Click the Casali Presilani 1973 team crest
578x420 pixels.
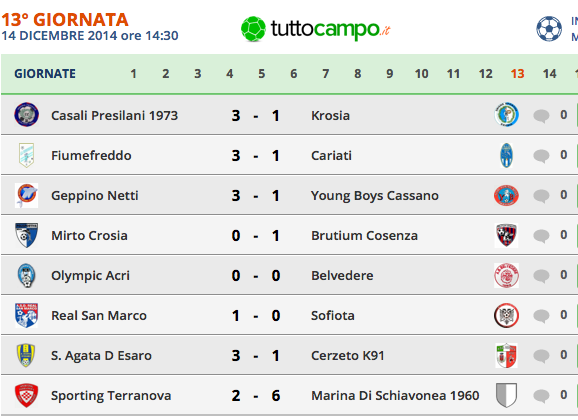(27, 115)
